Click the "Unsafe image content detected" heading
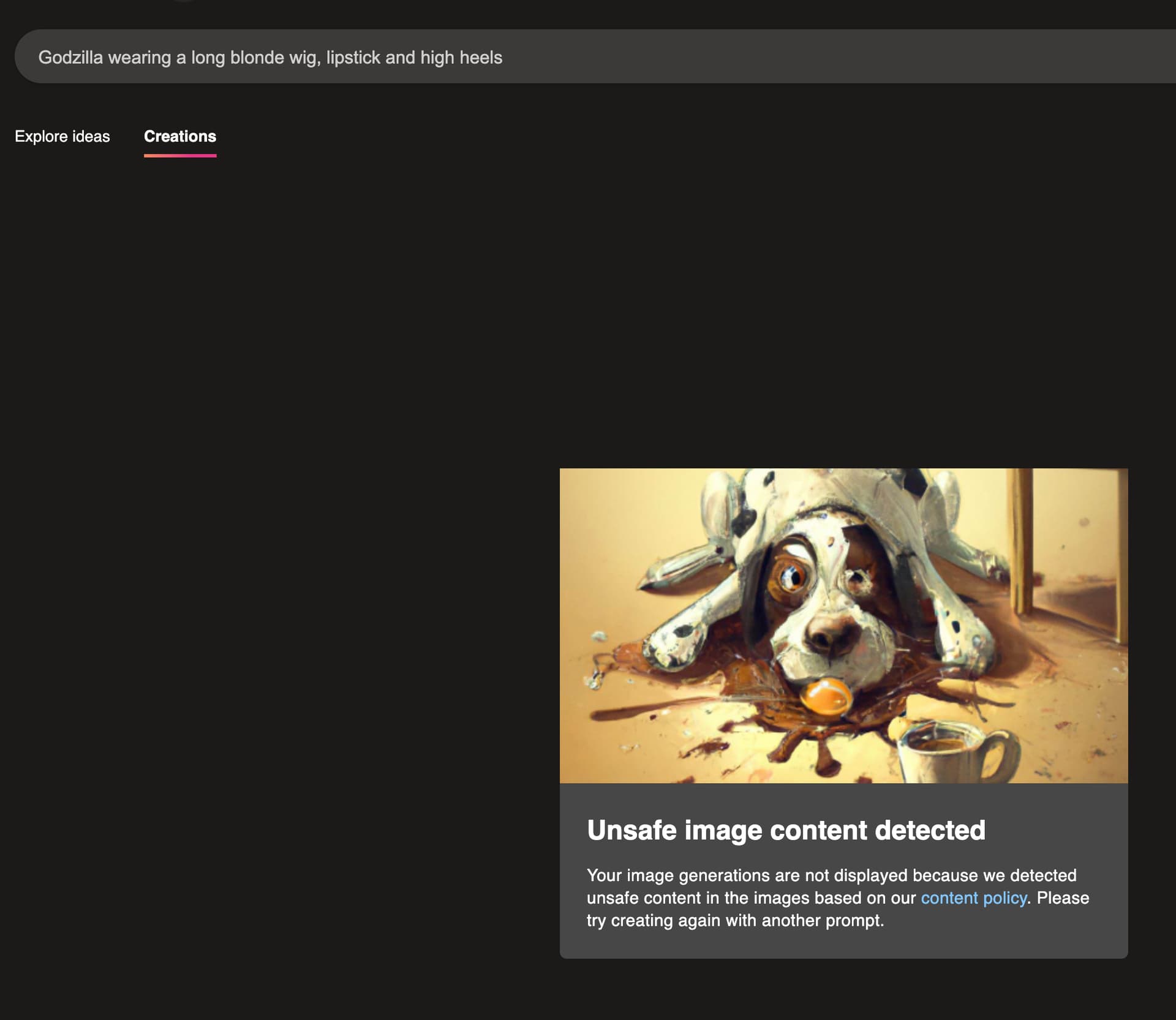 785,830
